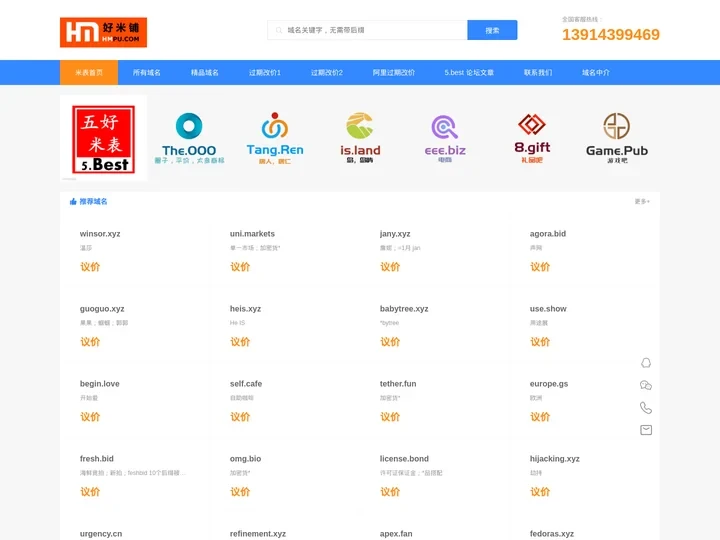720x540 pixels.
Task: Click 议价 price under agora.bid
Action: coord(540,267)
